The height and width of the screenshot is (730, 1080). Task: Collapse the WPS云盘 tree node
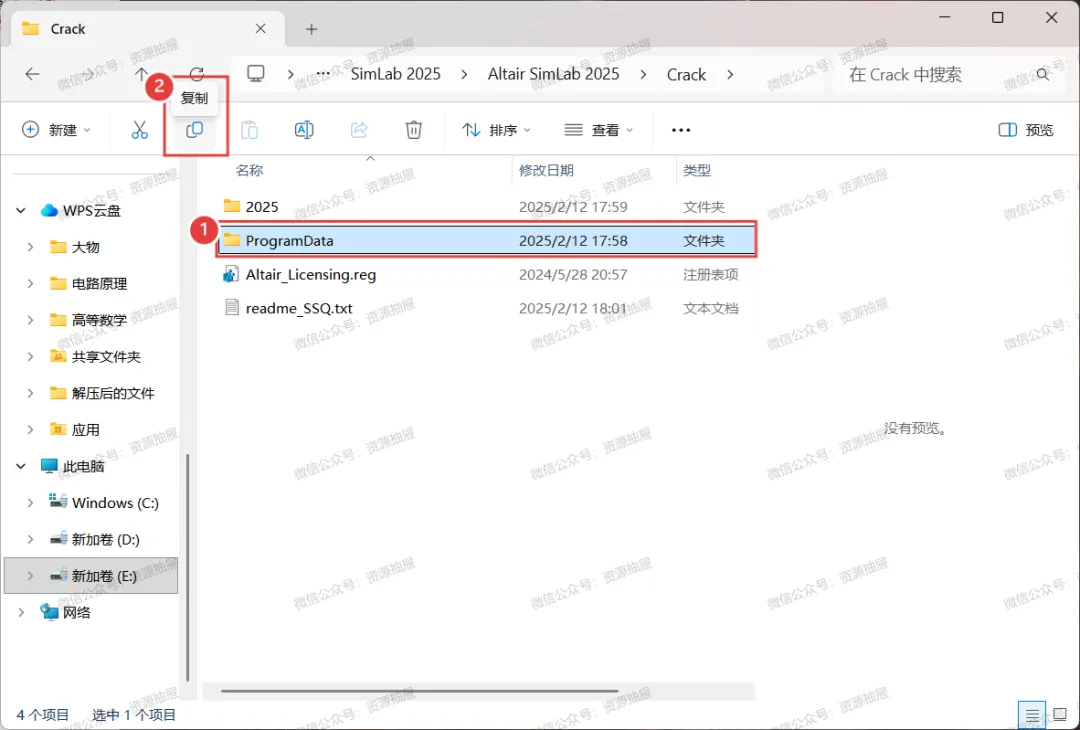pyautogui.click(x=21, y=211)
